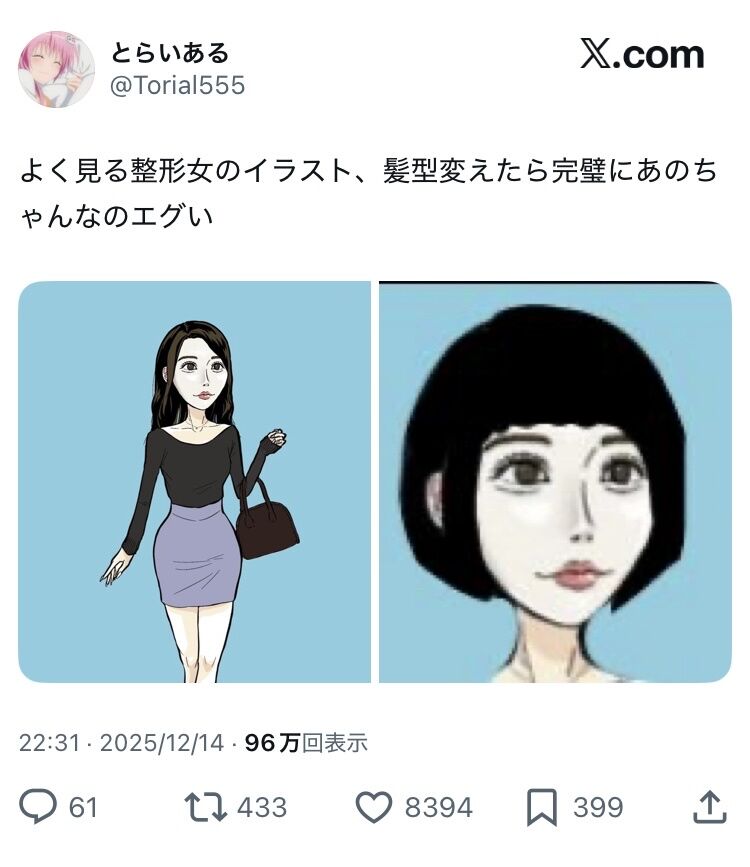Open the 399 bookmarks count
750x867 pixels.
598,807
